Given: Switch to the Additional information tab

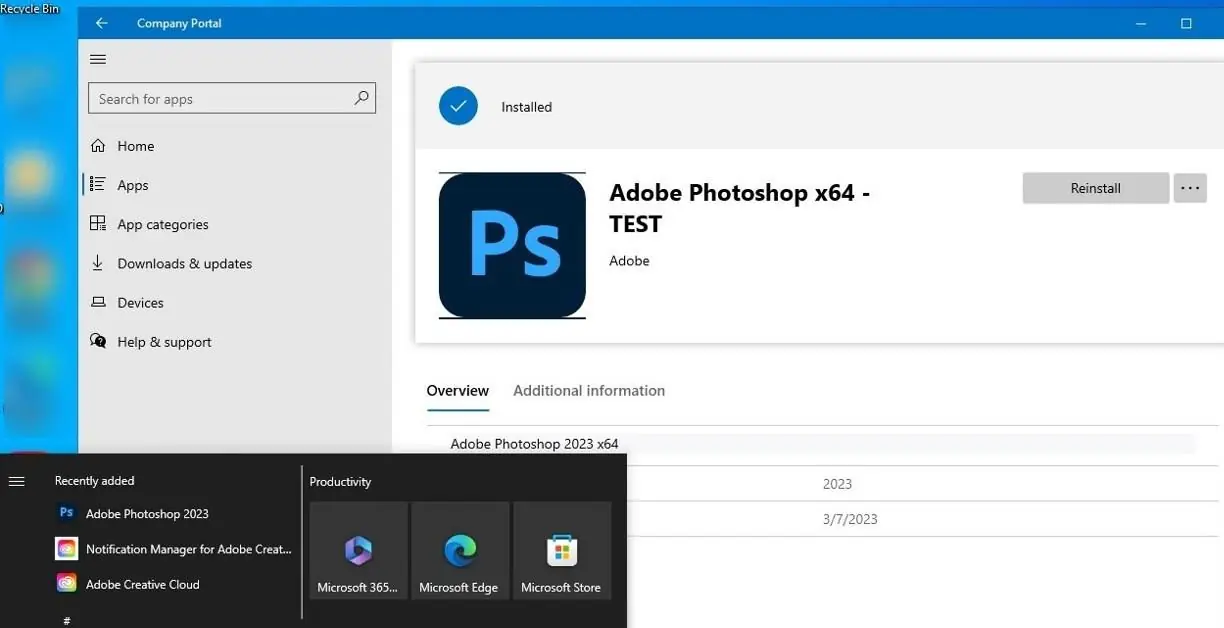Looking at the screenshot, I should click(x=589, y=390).
